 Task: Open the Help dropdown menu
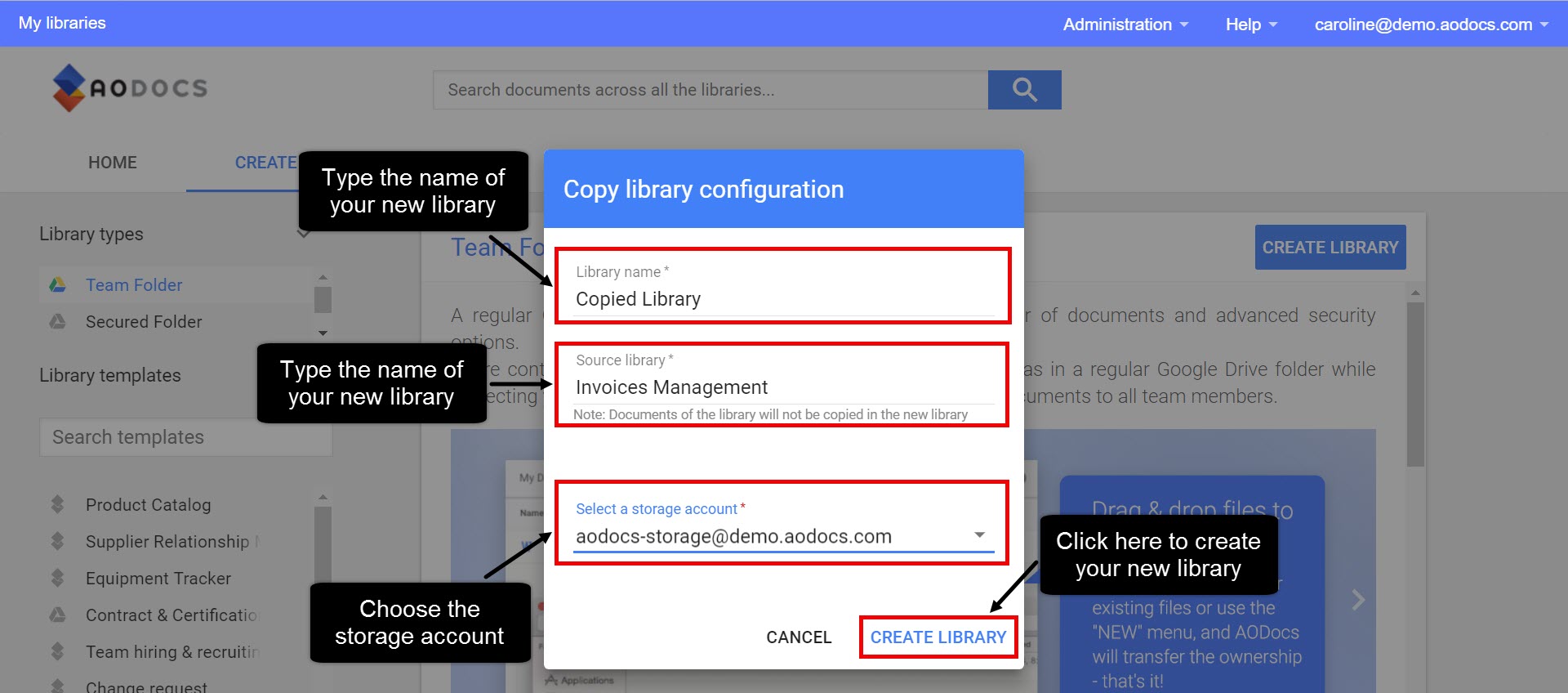[x=1250, y=25]
